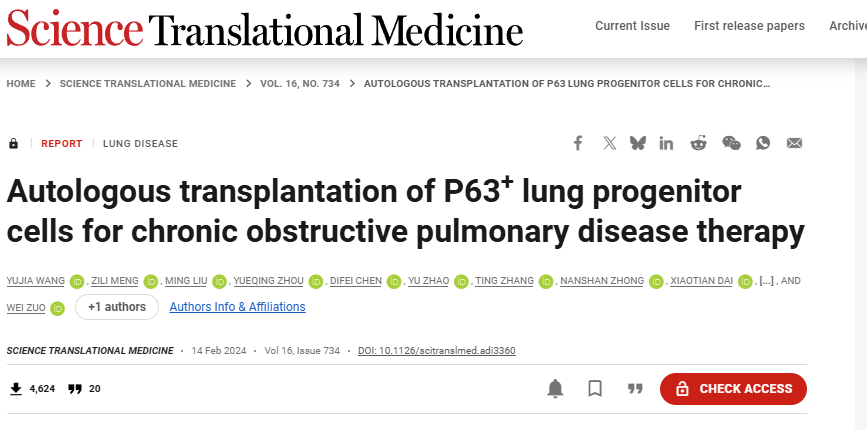Open First release papers menu item
The height and width of the screenshot is (430, 867).
point(749,26)
